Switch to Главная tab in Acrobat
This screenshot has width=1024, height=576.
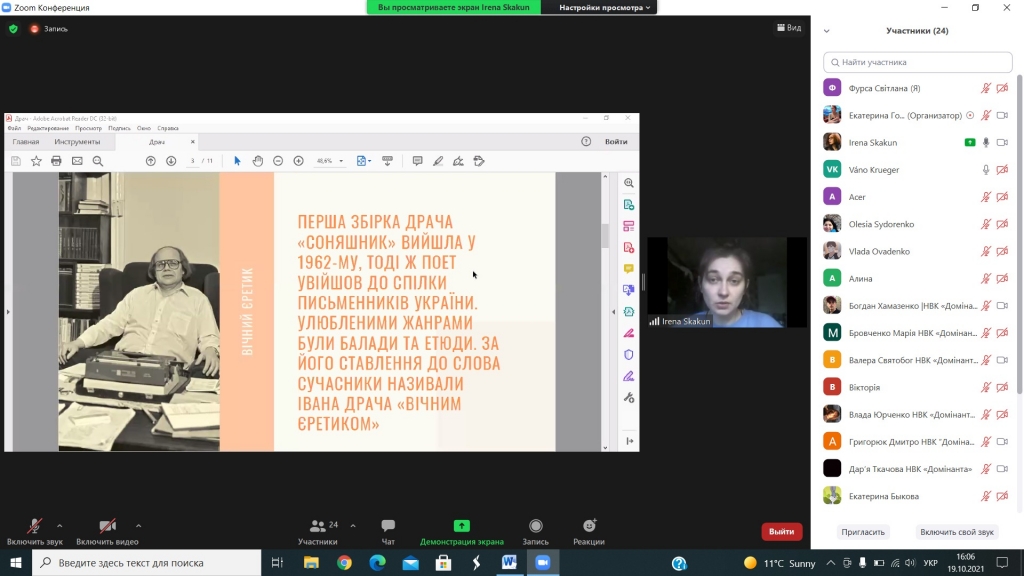(x=25, y=142)
